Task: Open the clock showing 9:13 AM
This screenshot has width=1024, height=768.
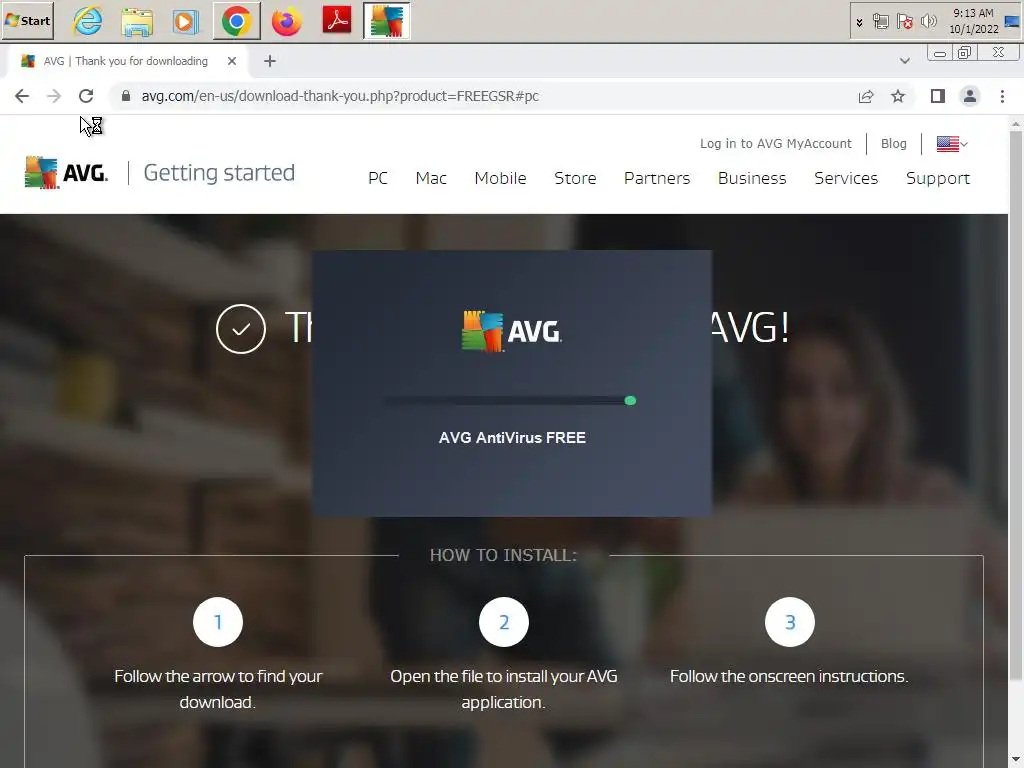Action: pos(973,21)
